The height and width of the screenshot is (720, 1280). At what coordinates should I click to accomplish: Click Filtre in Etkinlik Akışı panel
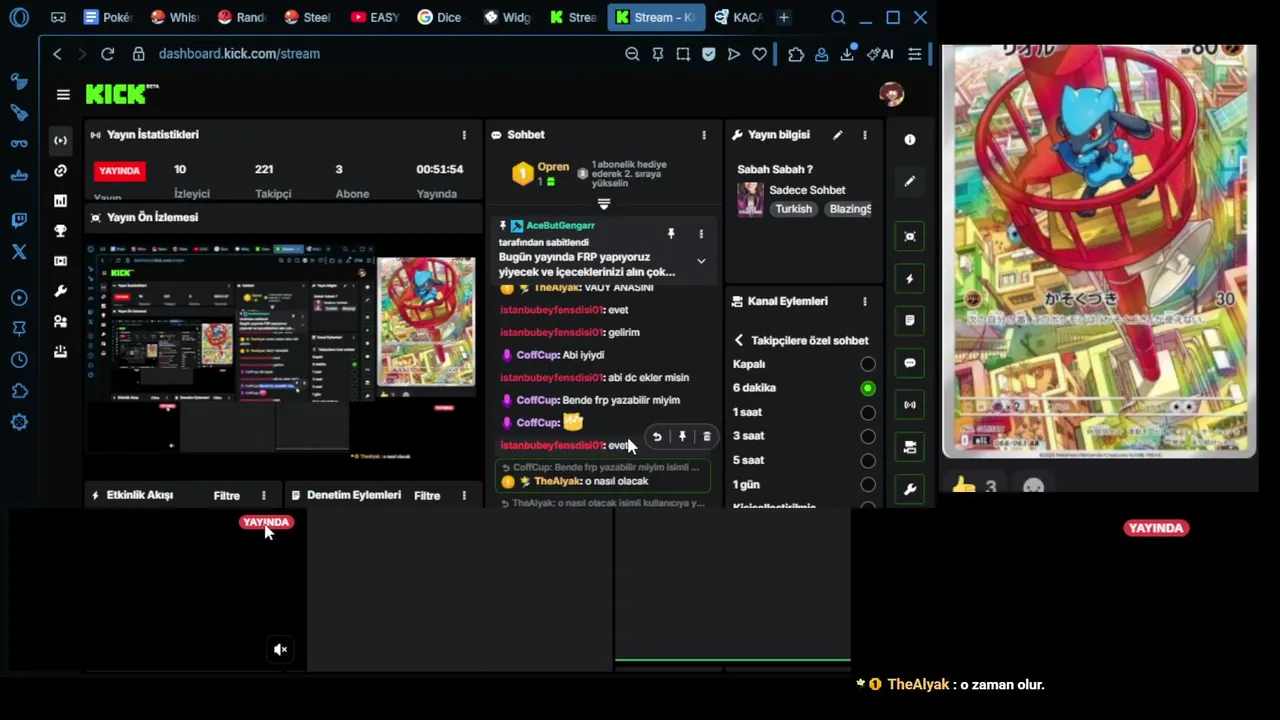click(227, 496)
